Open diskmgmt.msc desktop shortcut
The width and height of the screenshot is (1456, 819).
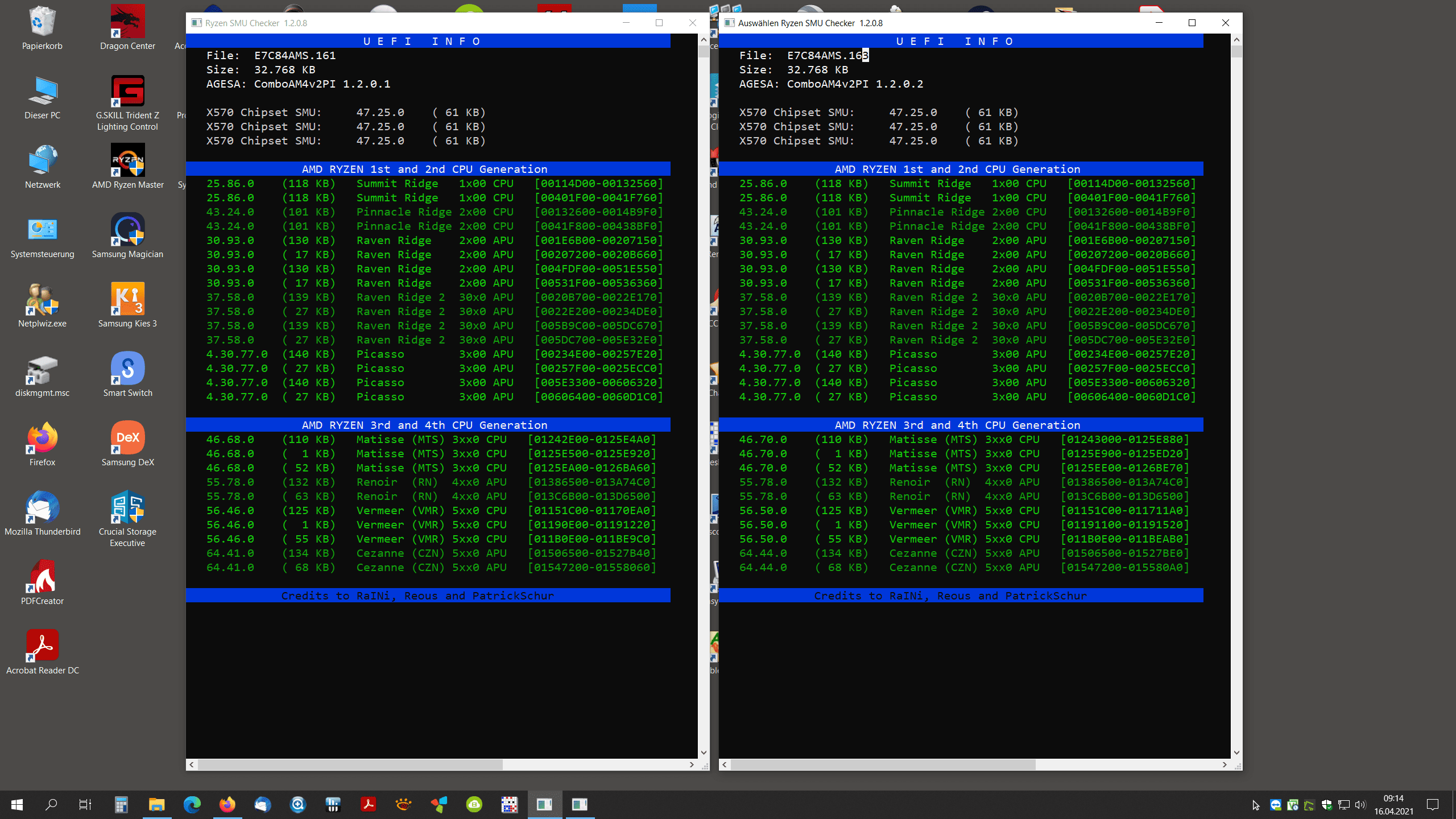pos(42,375)
